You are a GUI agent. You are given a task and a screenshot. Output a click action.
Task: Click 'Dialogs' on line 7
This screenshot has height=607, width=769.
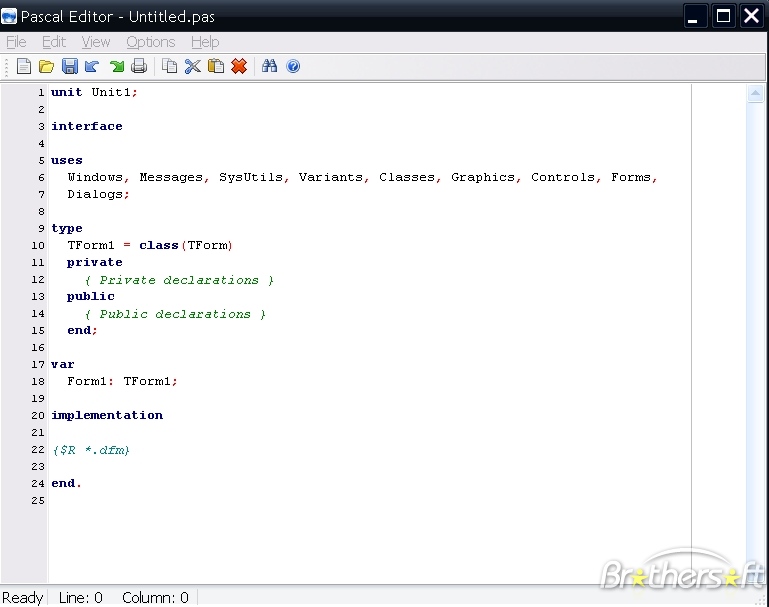click(95, 194)
